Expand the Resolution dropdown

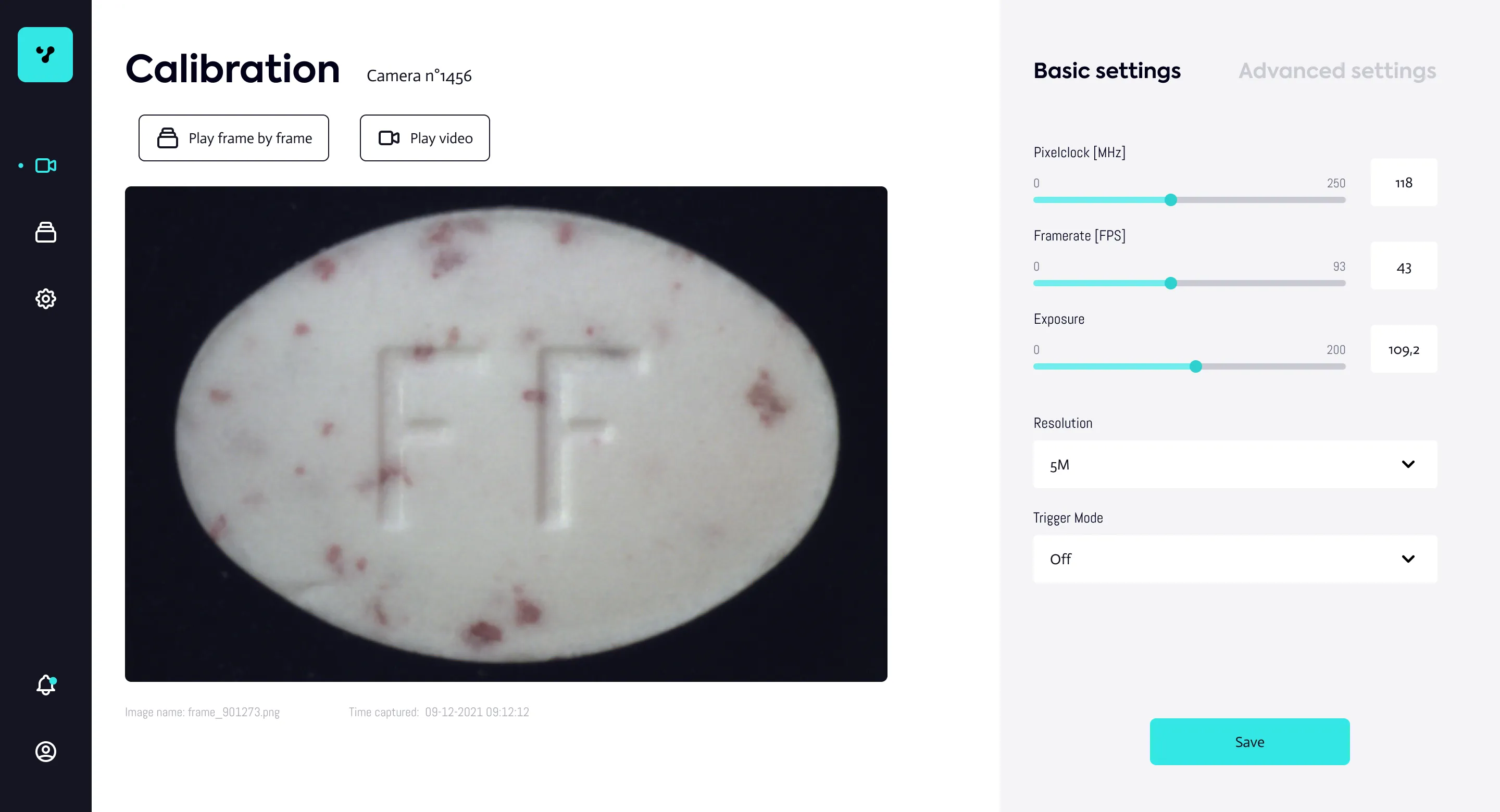[1234, 464]
